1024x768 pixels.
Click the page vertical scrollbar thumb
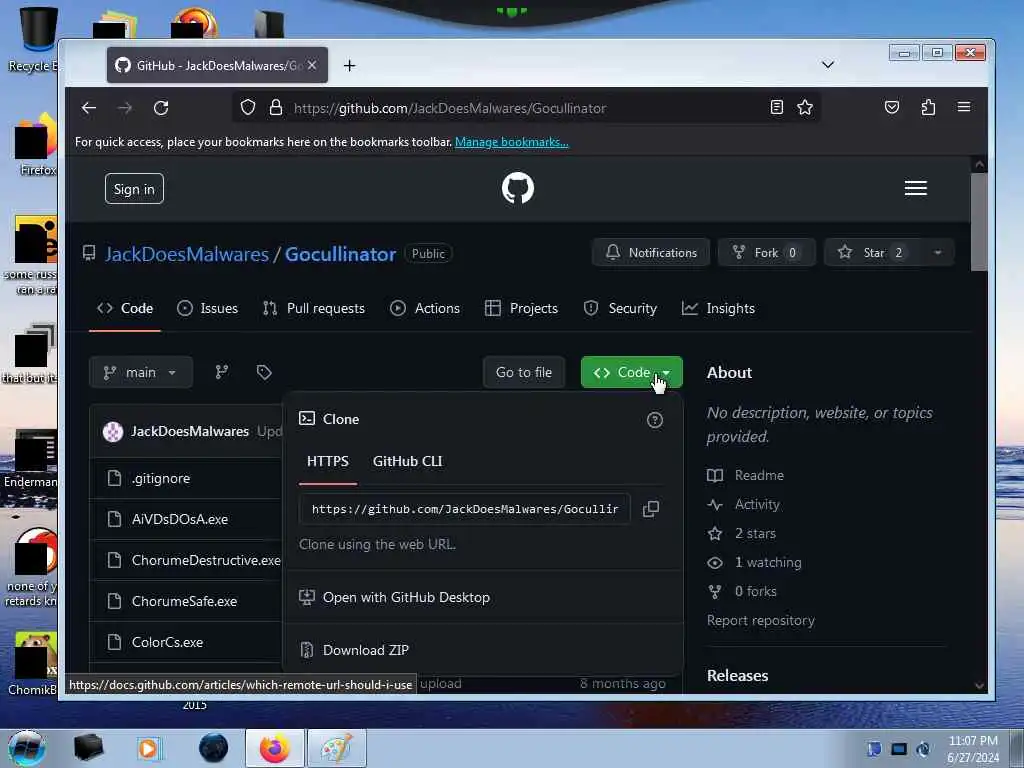coord(979,222)
